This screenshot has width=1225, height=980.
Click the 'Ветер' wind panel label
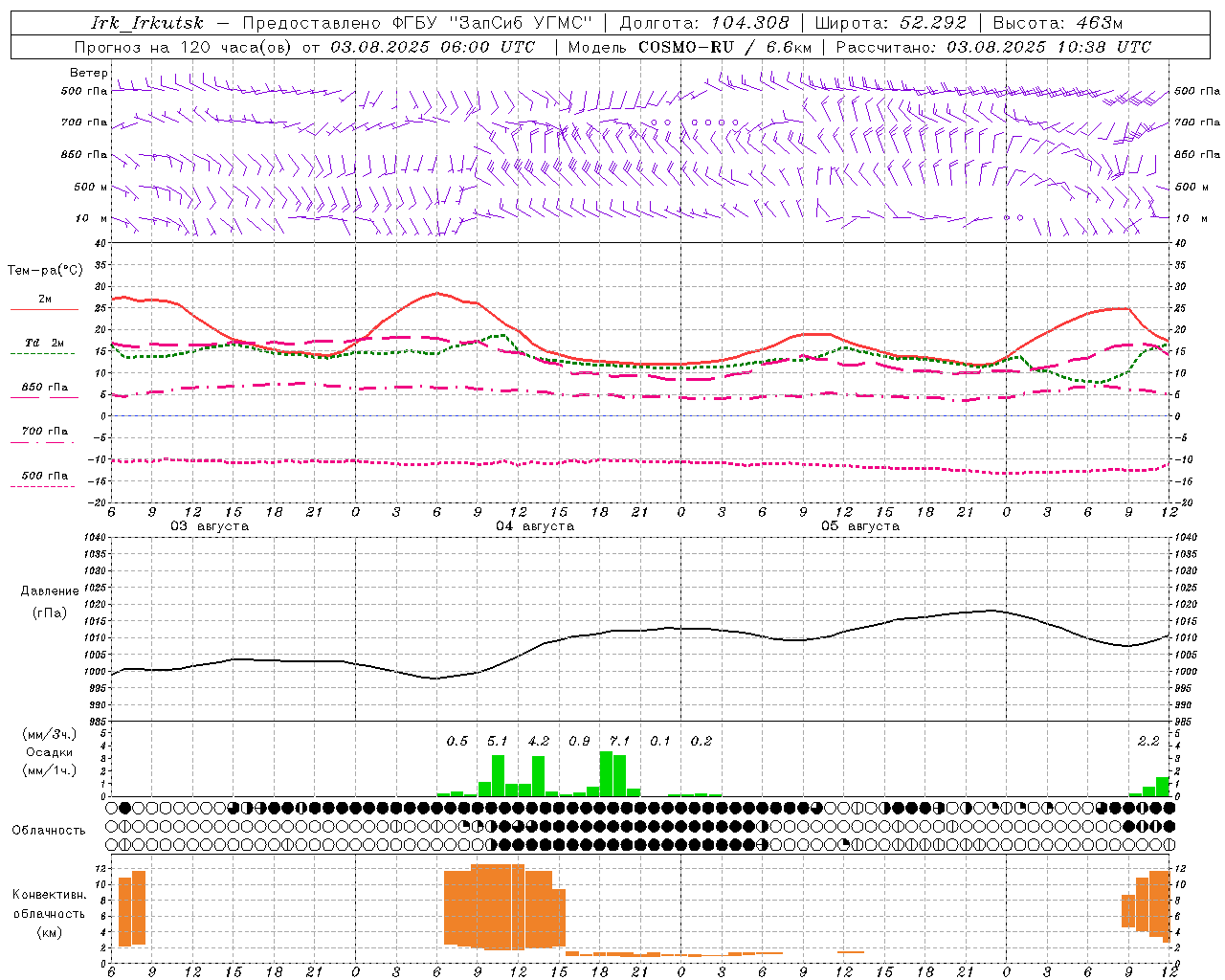coord(88,73)
